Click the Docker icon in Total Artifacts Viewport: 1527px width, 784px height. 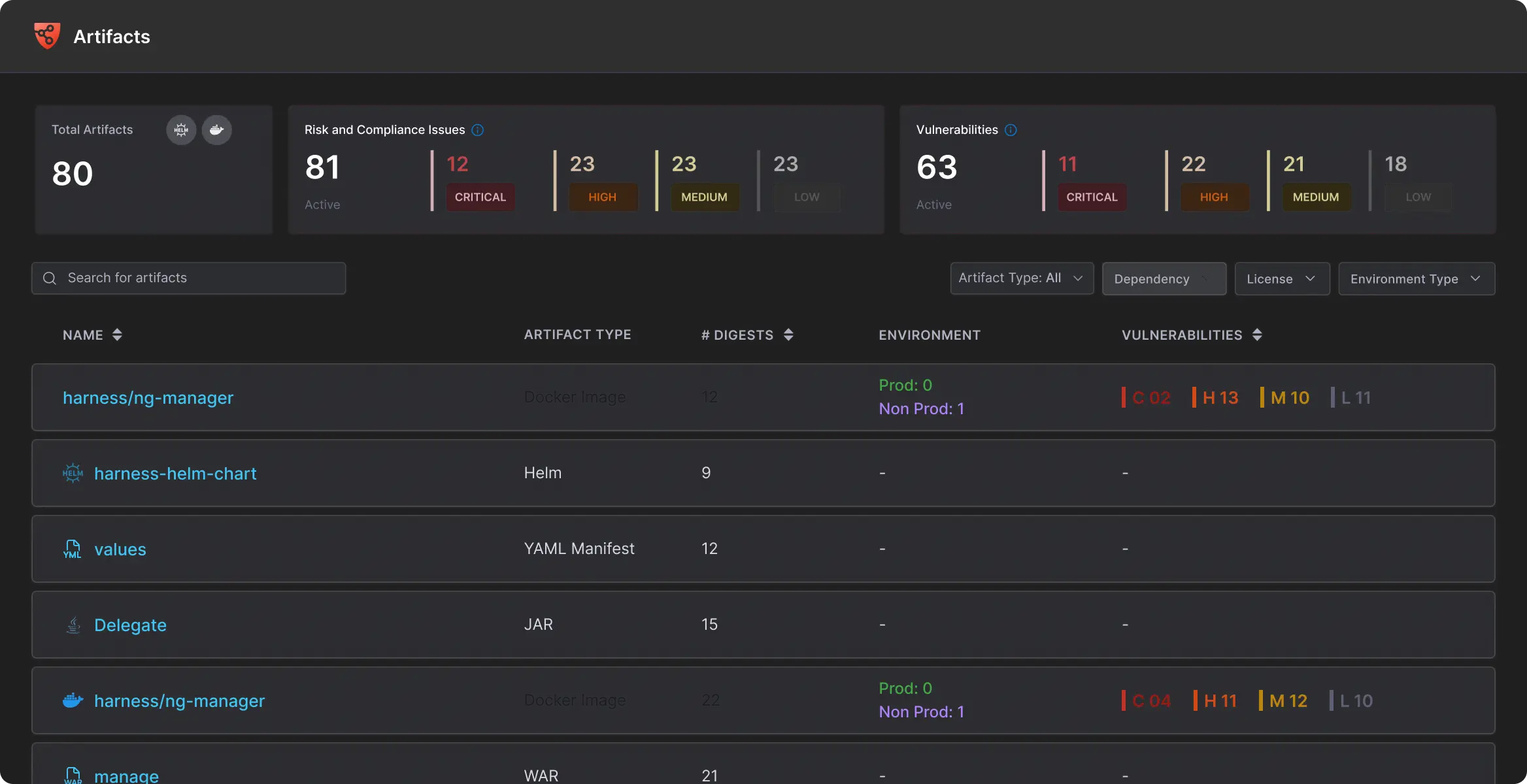(x=216, y=130)
